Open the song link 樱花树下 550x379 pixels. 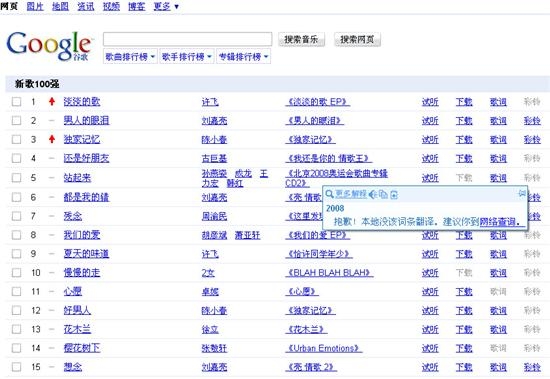coord(82,348)
